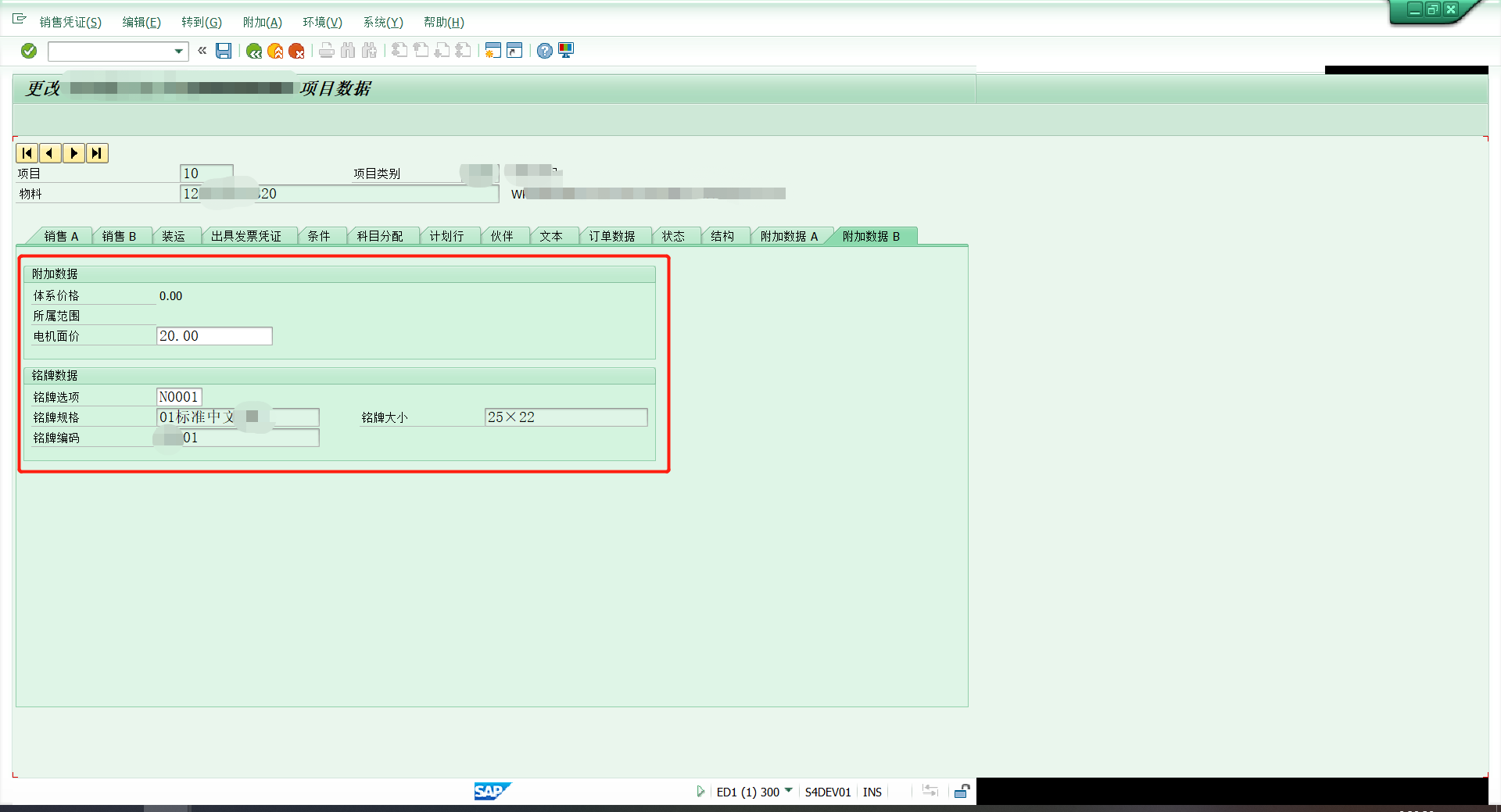1501x812 pixels.
Task: Go to the previous item arrow button
Action: coord(50,153)
